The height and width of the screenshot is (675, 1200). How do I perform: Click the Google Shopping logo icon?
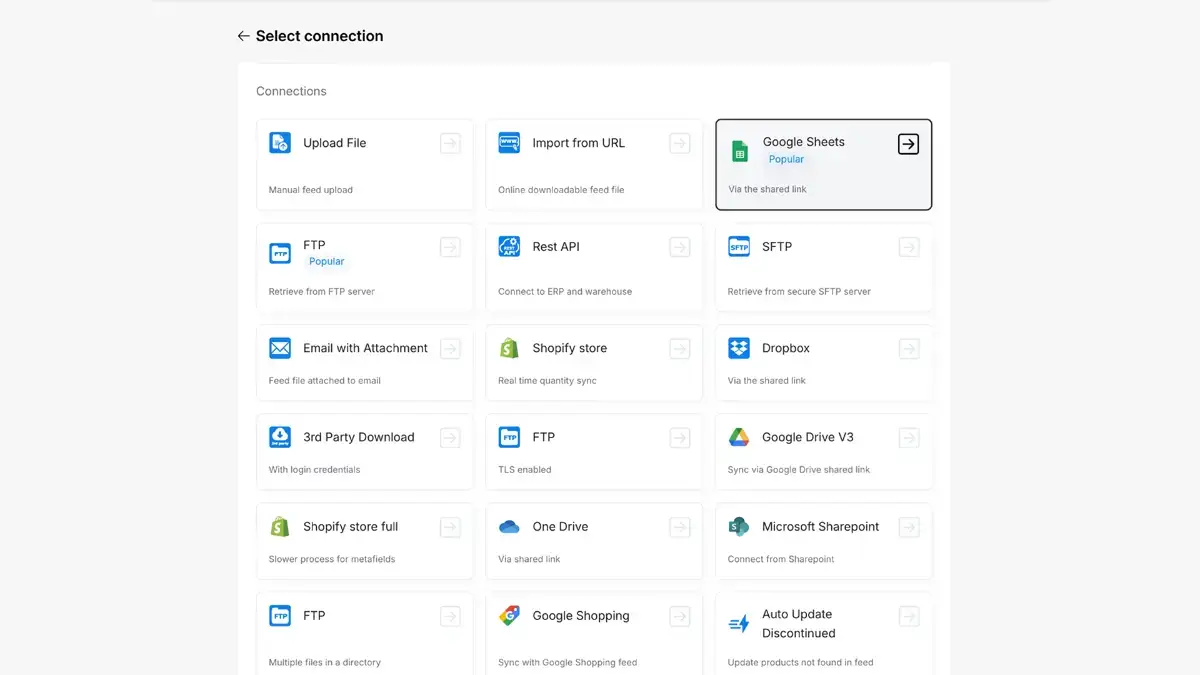coord(509,616)
